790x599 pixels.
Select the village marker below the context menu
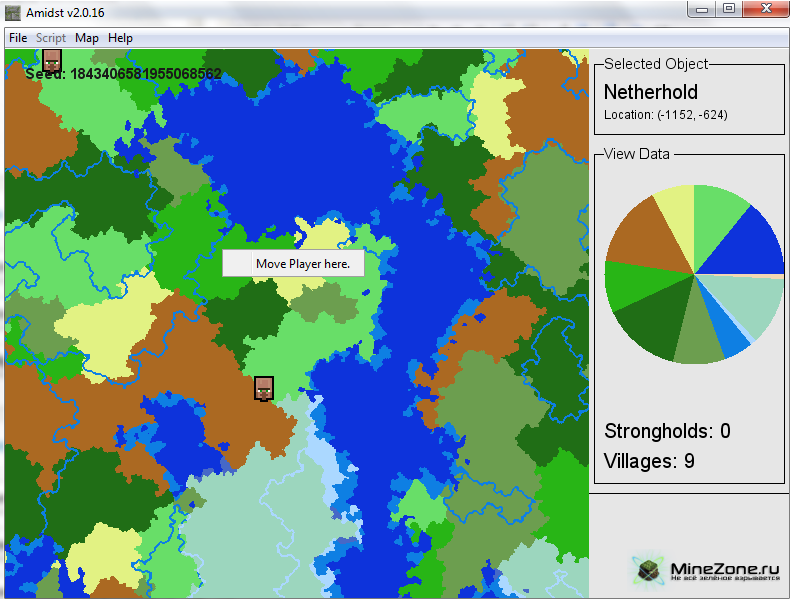pos(264,388)
